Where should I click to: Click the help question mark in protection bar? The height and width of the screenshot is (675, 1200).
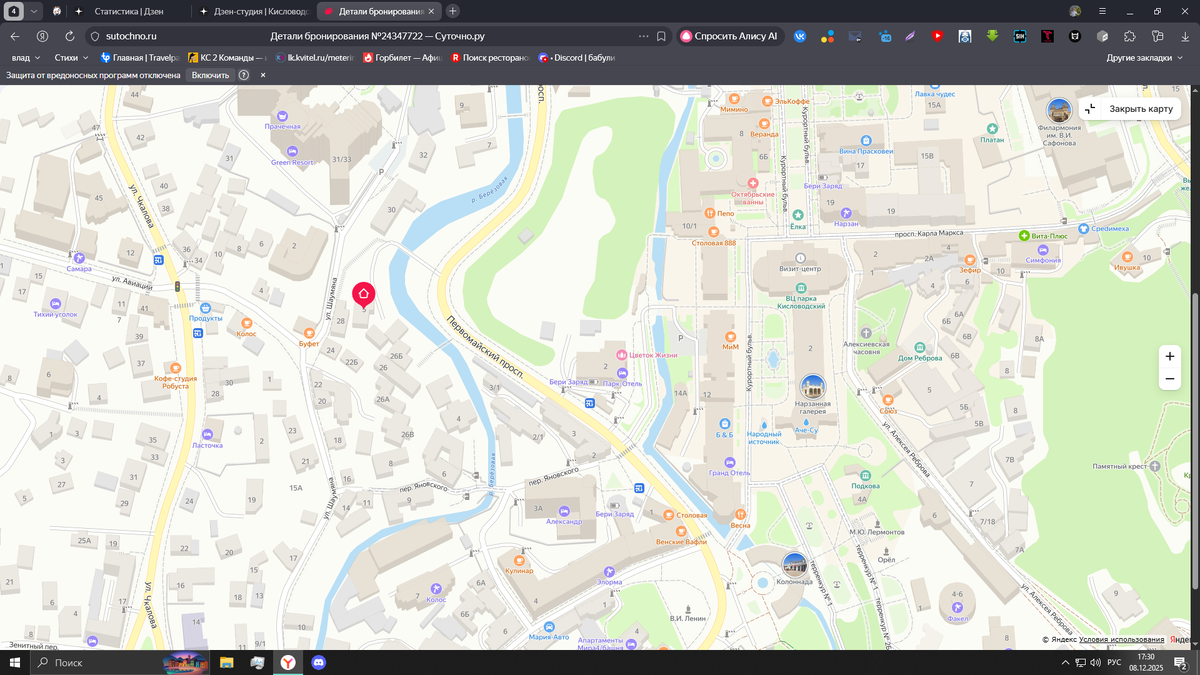coord(244,75)
